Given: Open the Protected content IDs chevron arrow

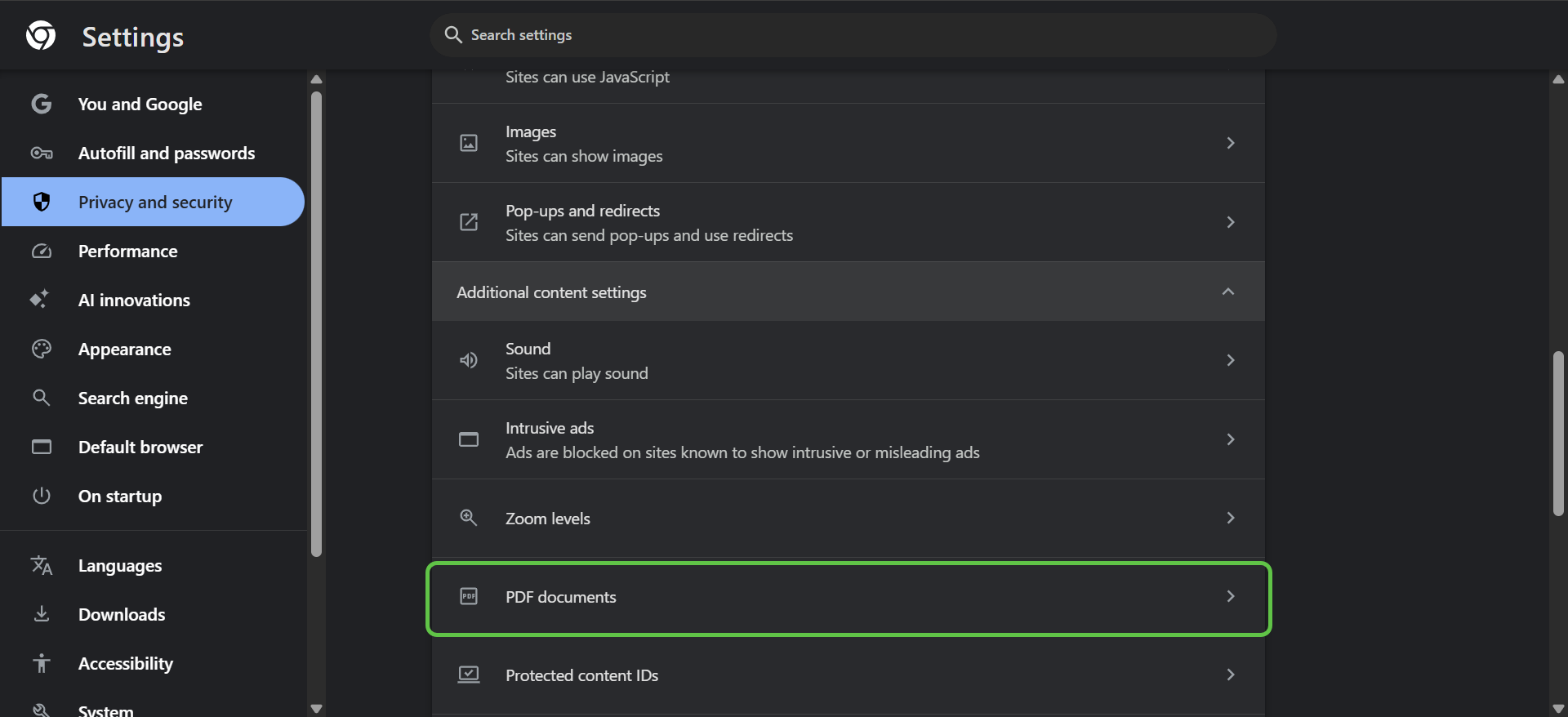Looking at the screenshot, I should 1231,675.
